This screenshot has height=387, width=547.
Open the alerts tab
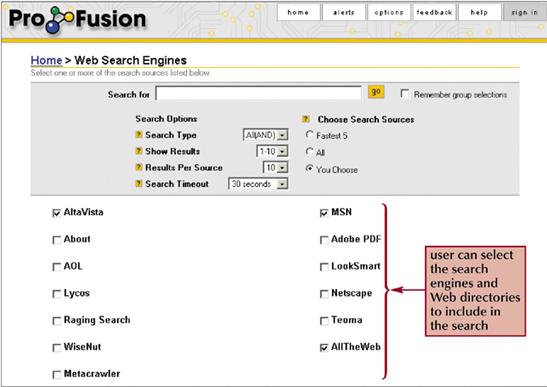(344, 12)
